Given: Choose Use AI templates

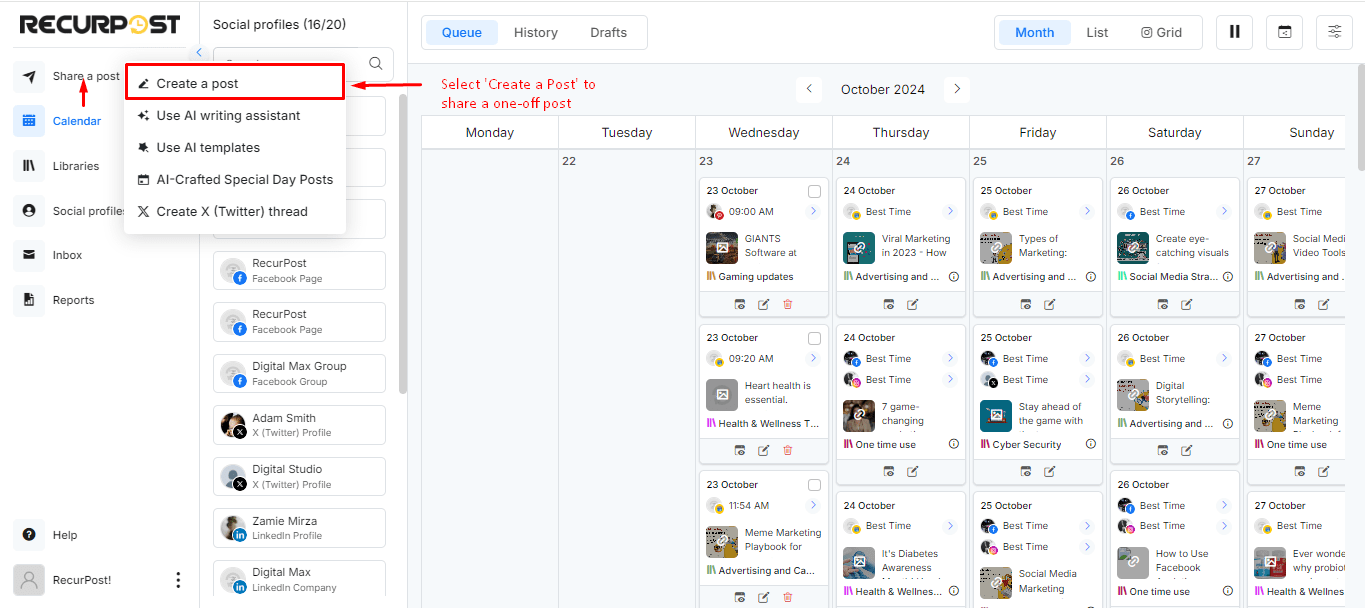Looking at the screenshot, I should (235, 148).
